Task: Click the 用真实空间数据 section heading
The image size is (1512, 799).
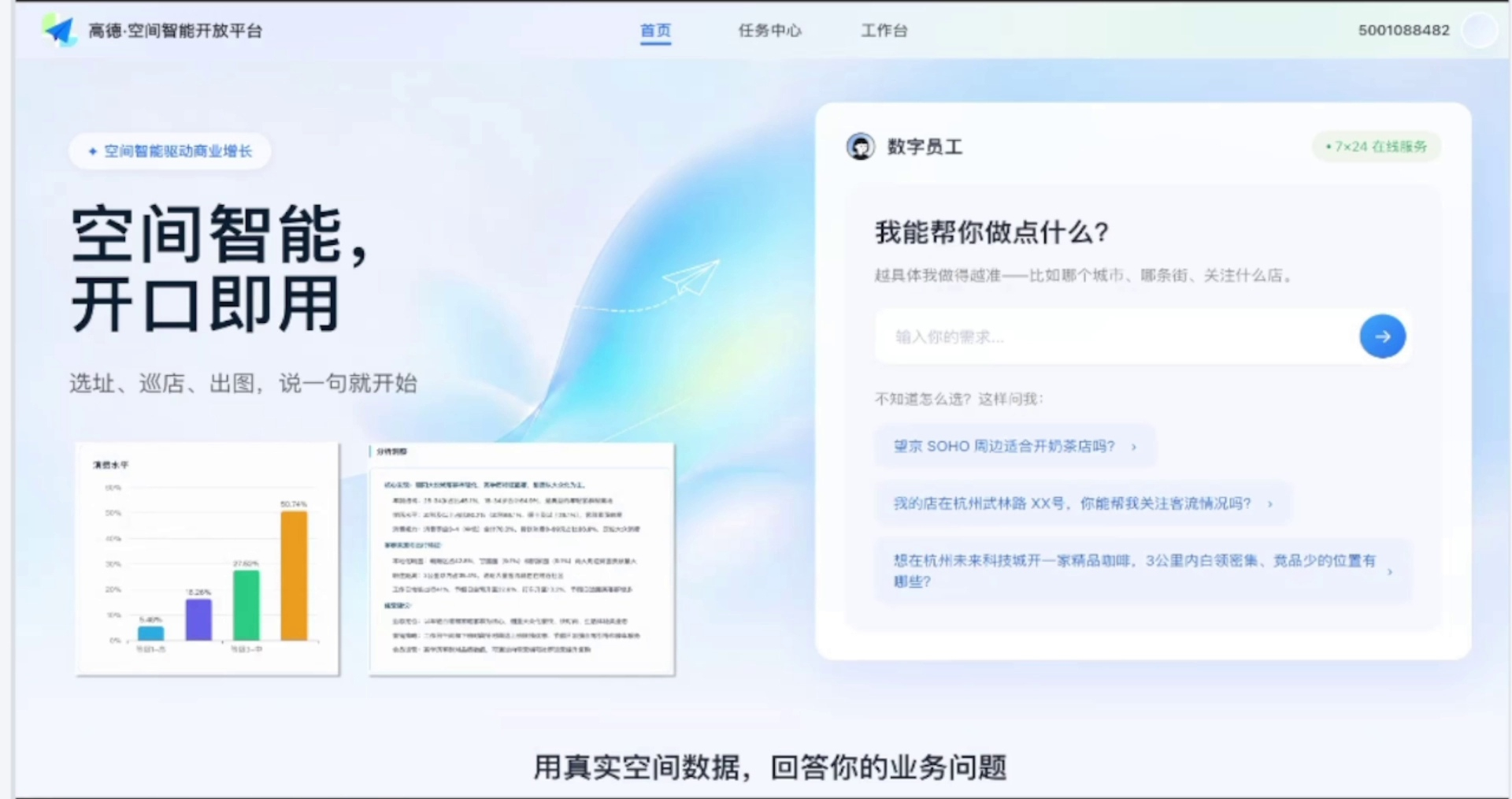Action: (770, 767)
